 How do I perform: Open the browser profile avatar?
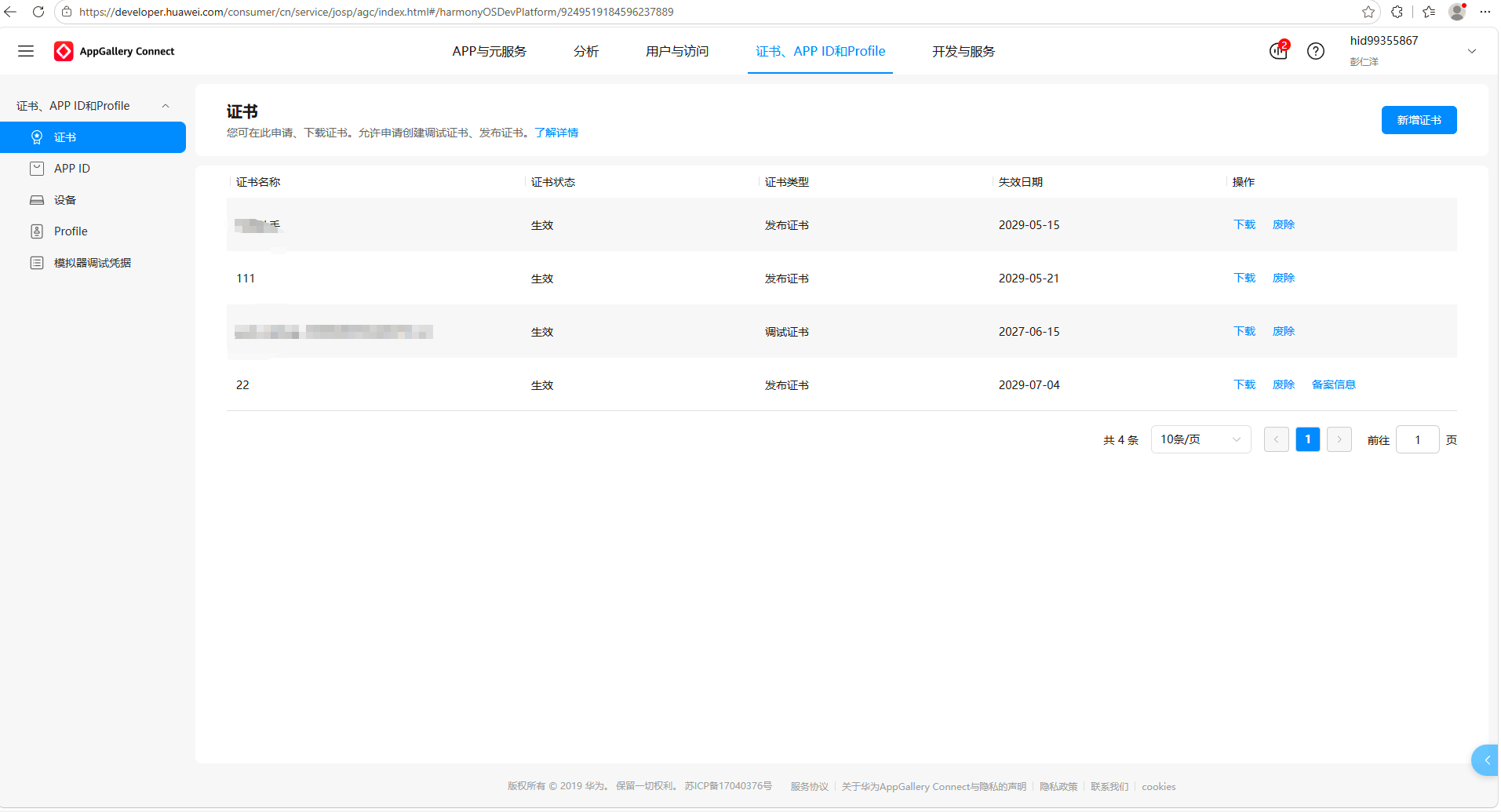[x=1457, y=12]
